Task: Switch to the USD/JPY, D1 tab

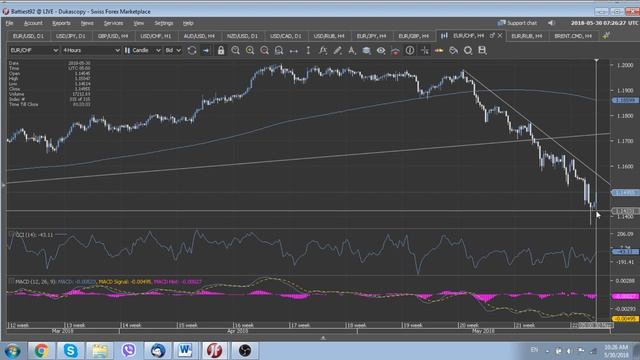Action: (71, 36)
